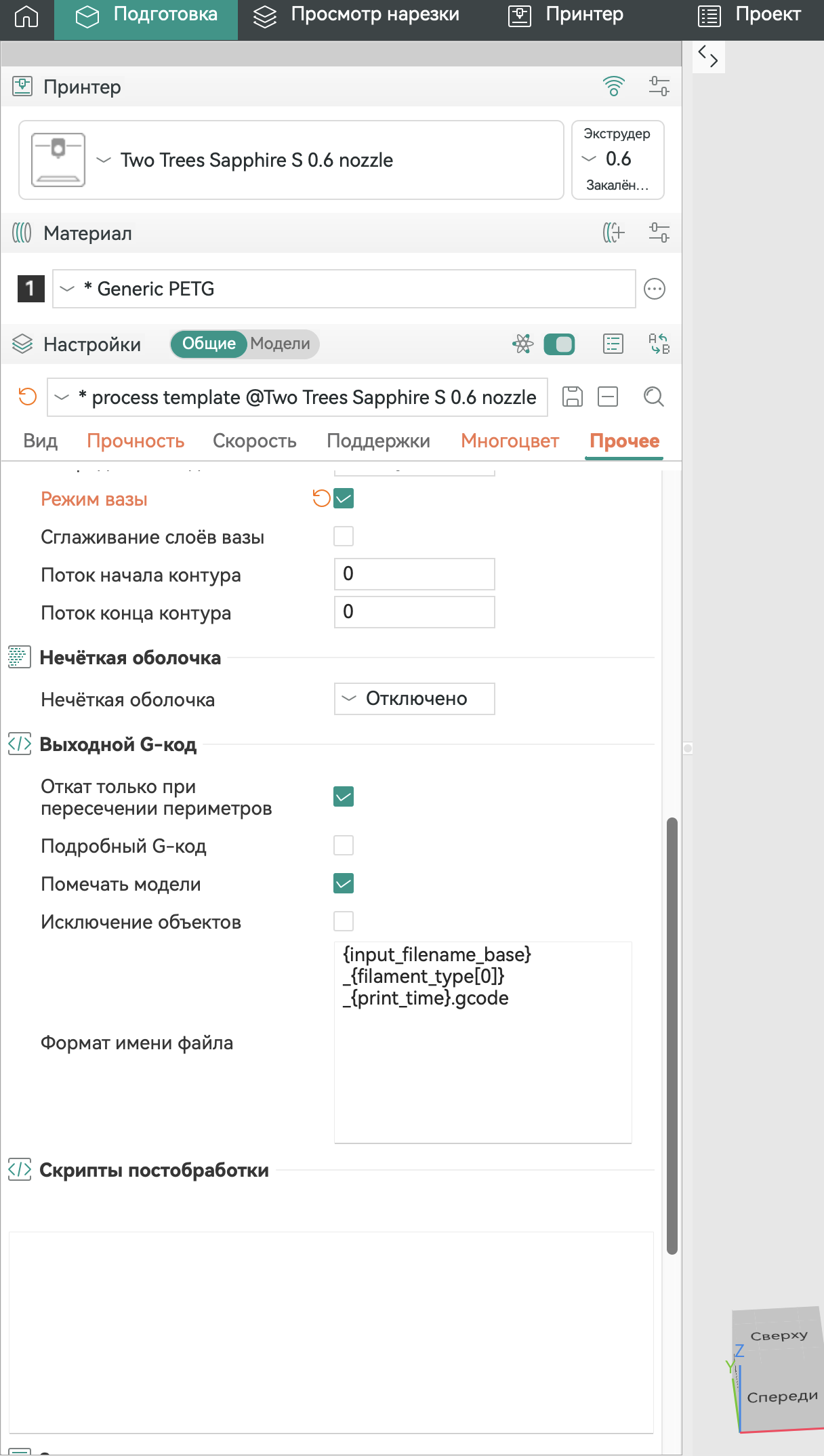The image size is (824, 1456).
Task: Click compare presets icon
Action: pos(659,344)
